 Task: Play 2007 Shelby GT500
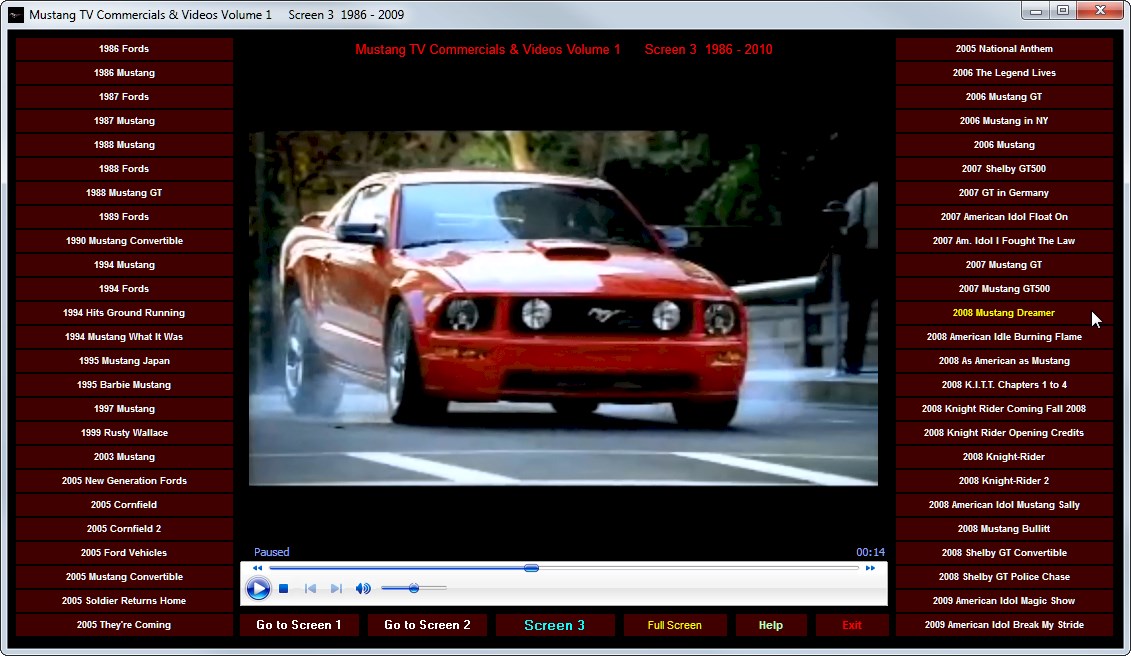pyautogui.click(x=1004, y=169)
